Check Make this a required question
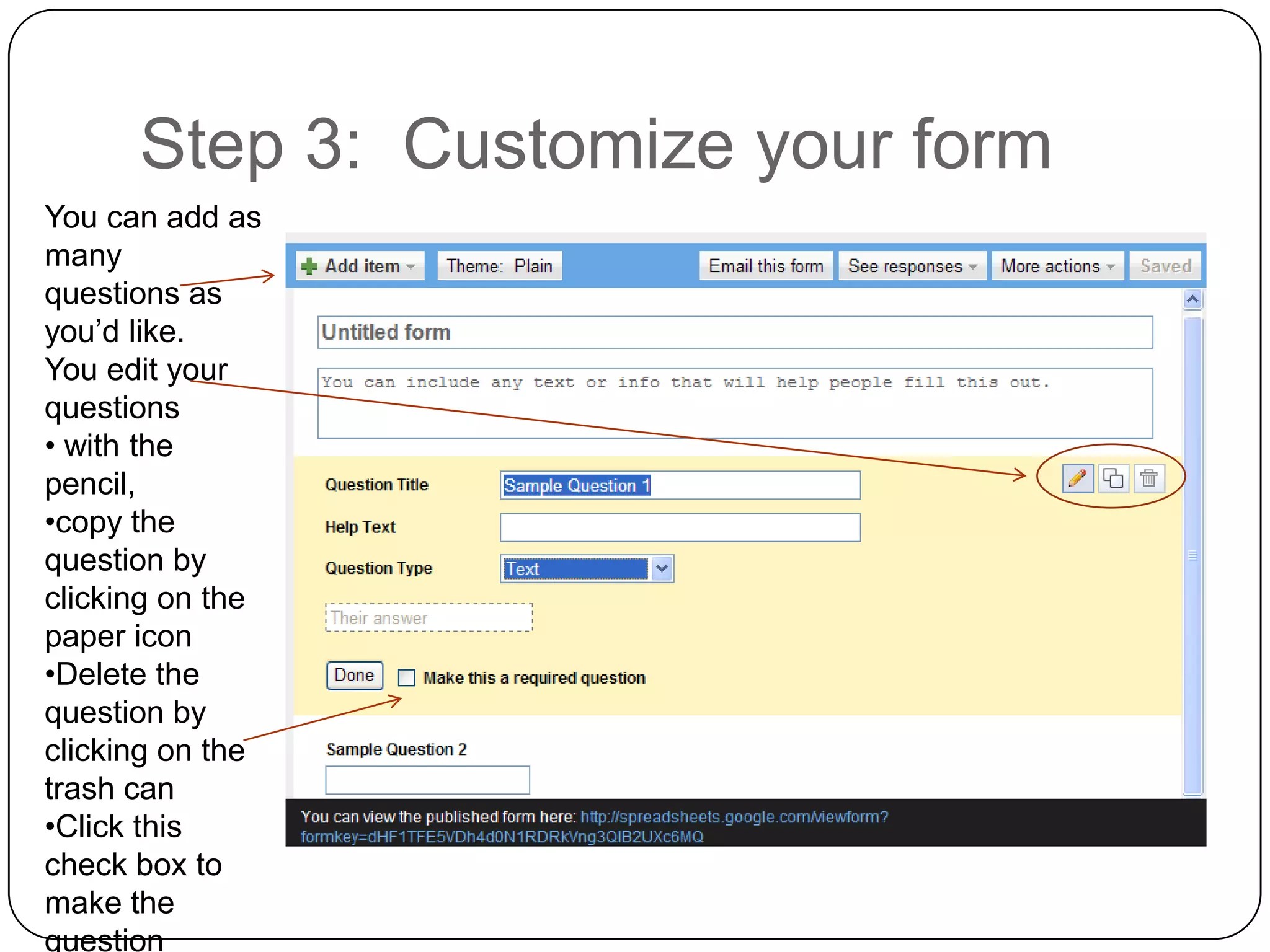Screen dimensions: 1270x952 (x=407, y=677)
